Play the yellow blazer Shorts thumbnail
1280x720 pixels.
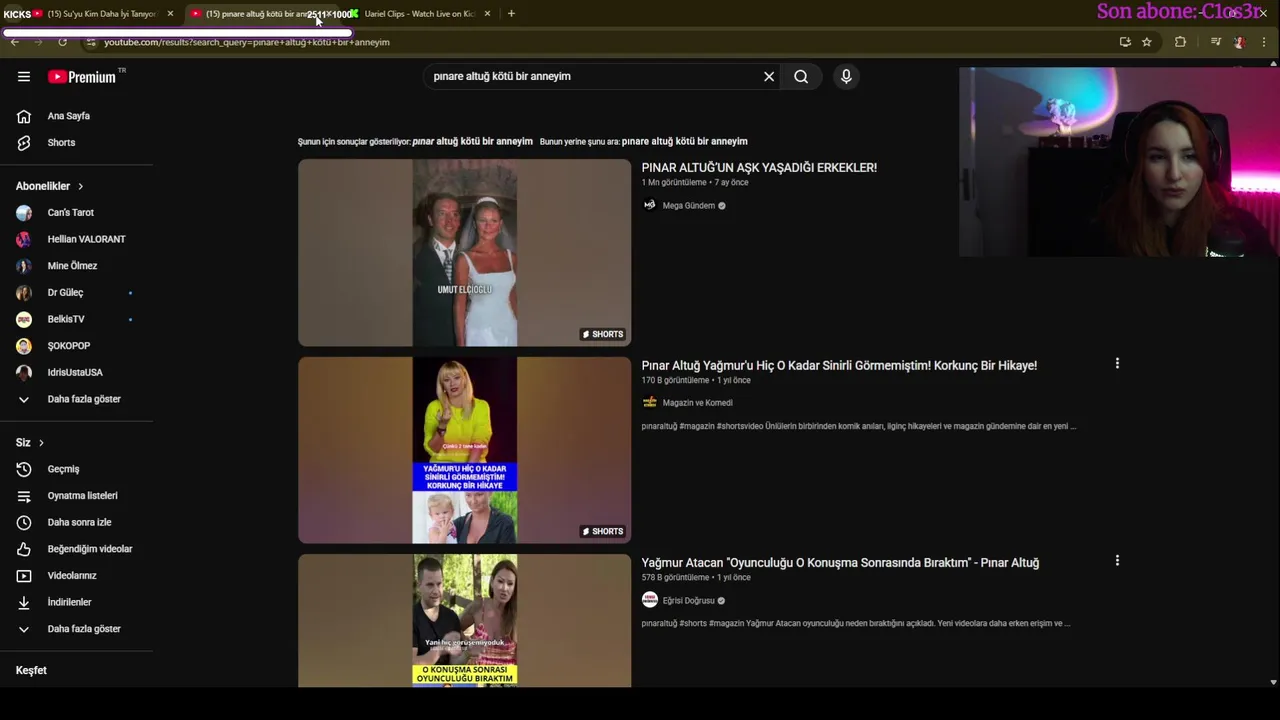[x=464, y=450]
